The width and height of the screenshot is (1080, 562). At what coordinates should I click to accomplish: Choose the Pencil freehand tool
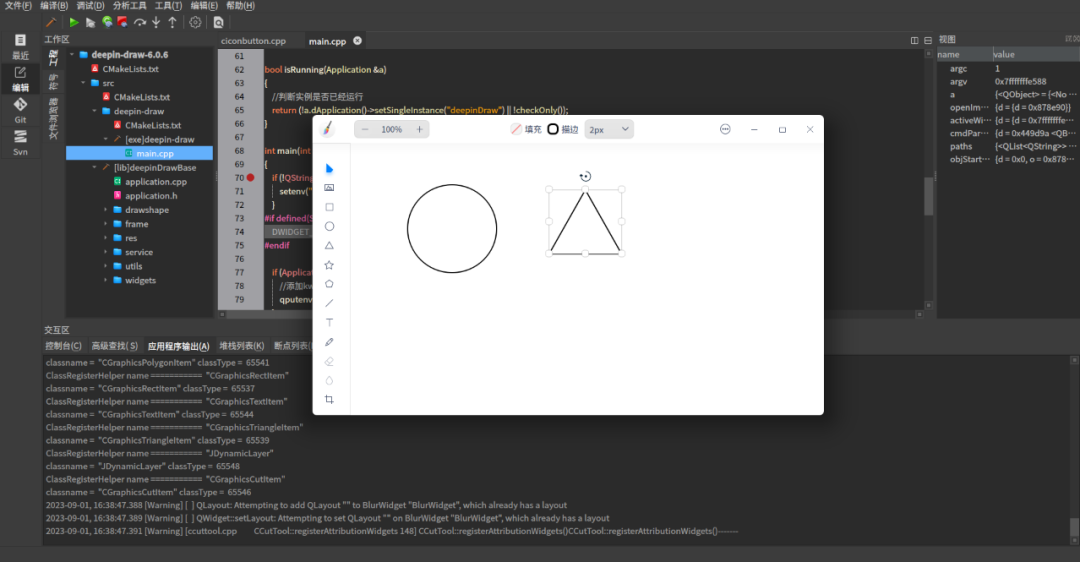(x=329, y=342)
